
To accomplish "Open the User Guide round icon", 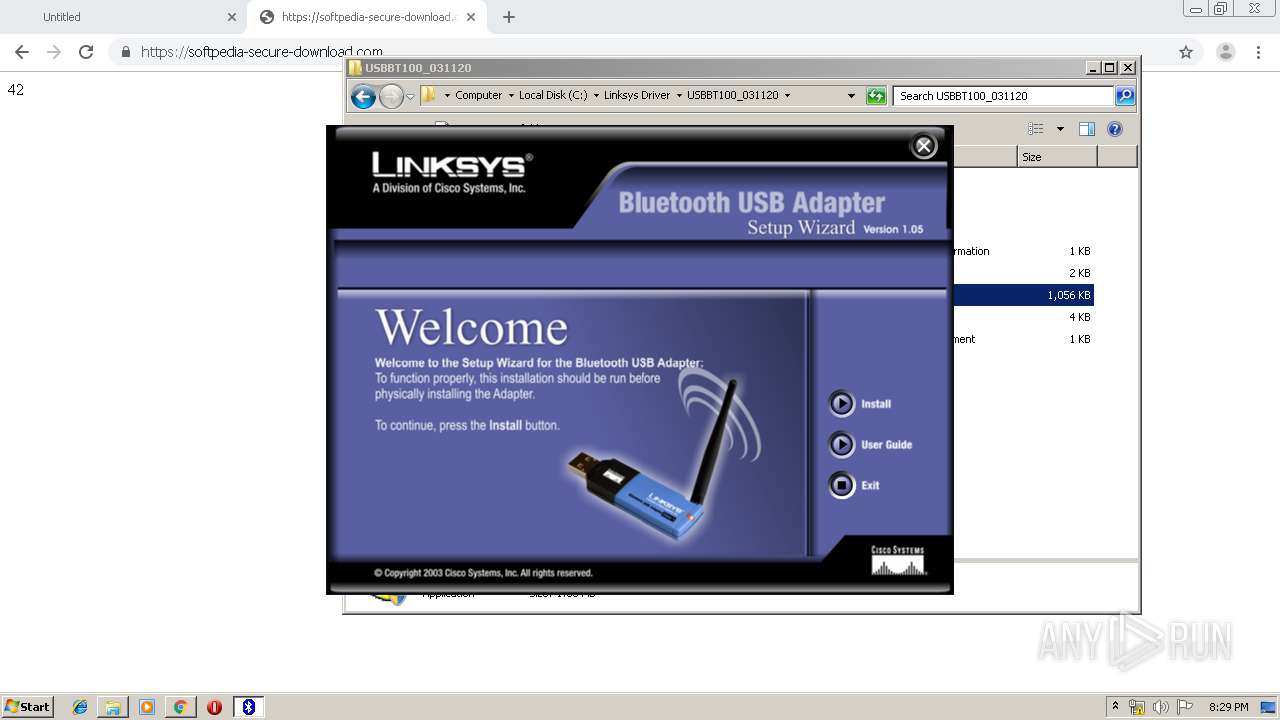I will click(x=842, y=444).
